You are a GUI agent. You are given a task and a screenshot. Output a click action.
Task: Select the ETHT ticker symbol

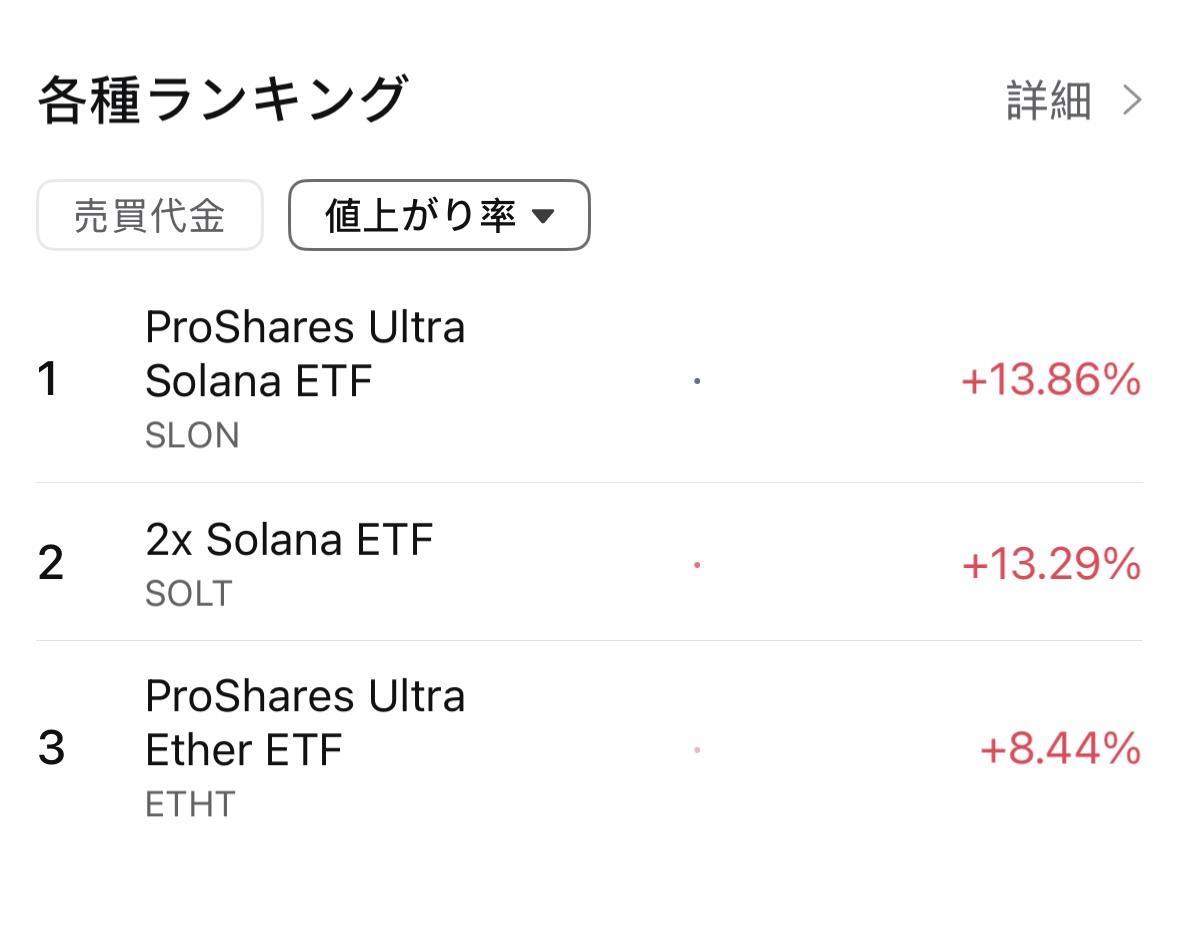tap(190, 804)
